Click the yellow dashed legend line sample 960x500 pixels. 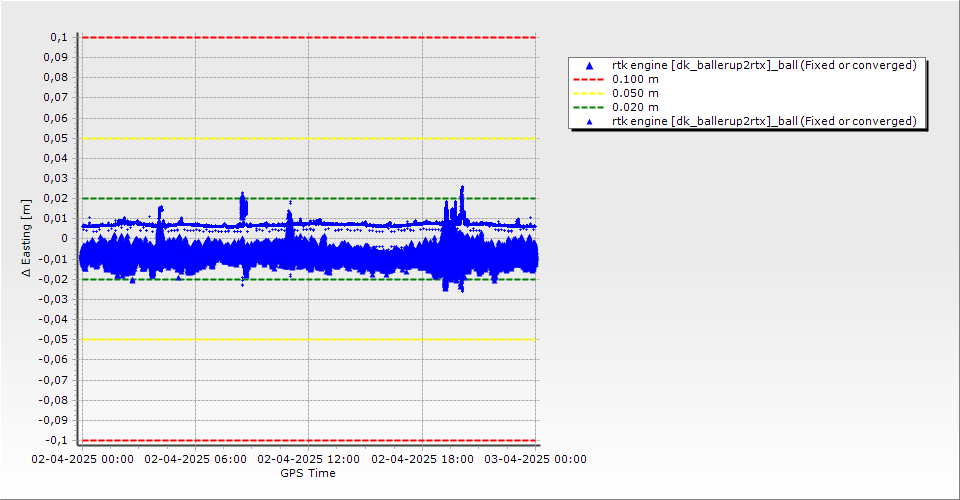point(588,94)
